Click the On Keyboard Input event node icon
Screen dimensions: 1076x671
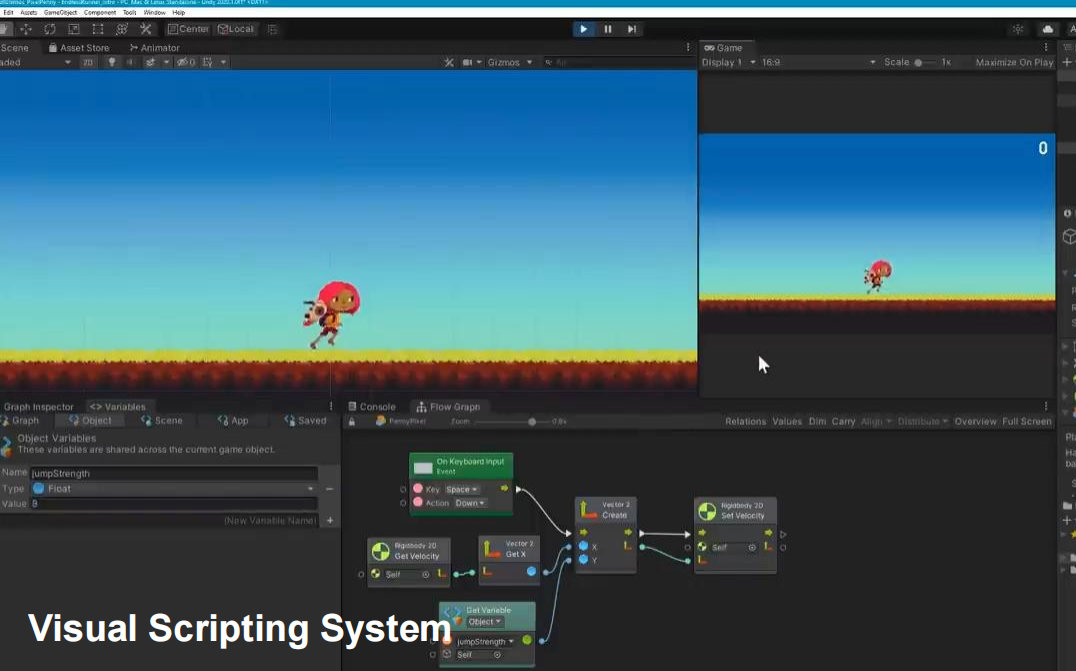(423, 467)
